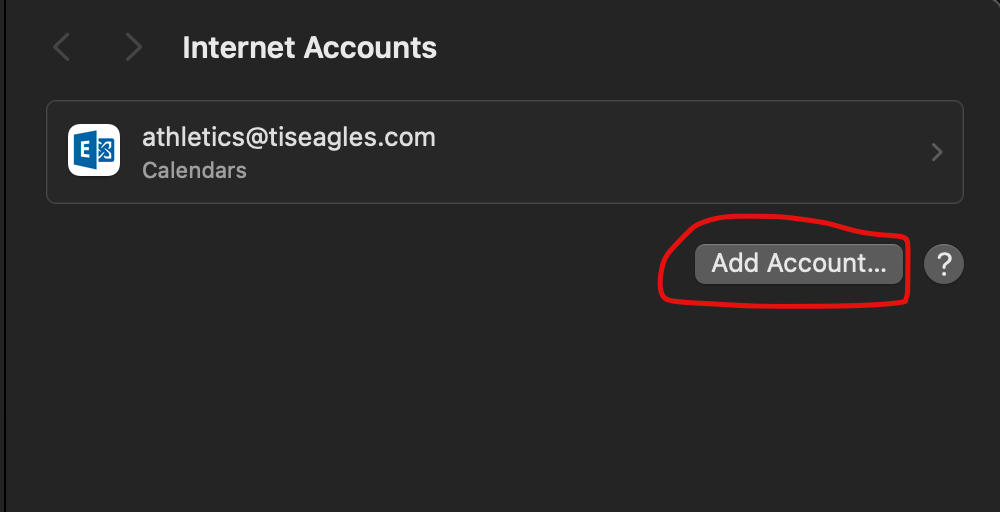
Task: Show Internet Accounts help information
Action: click(943, 264)
